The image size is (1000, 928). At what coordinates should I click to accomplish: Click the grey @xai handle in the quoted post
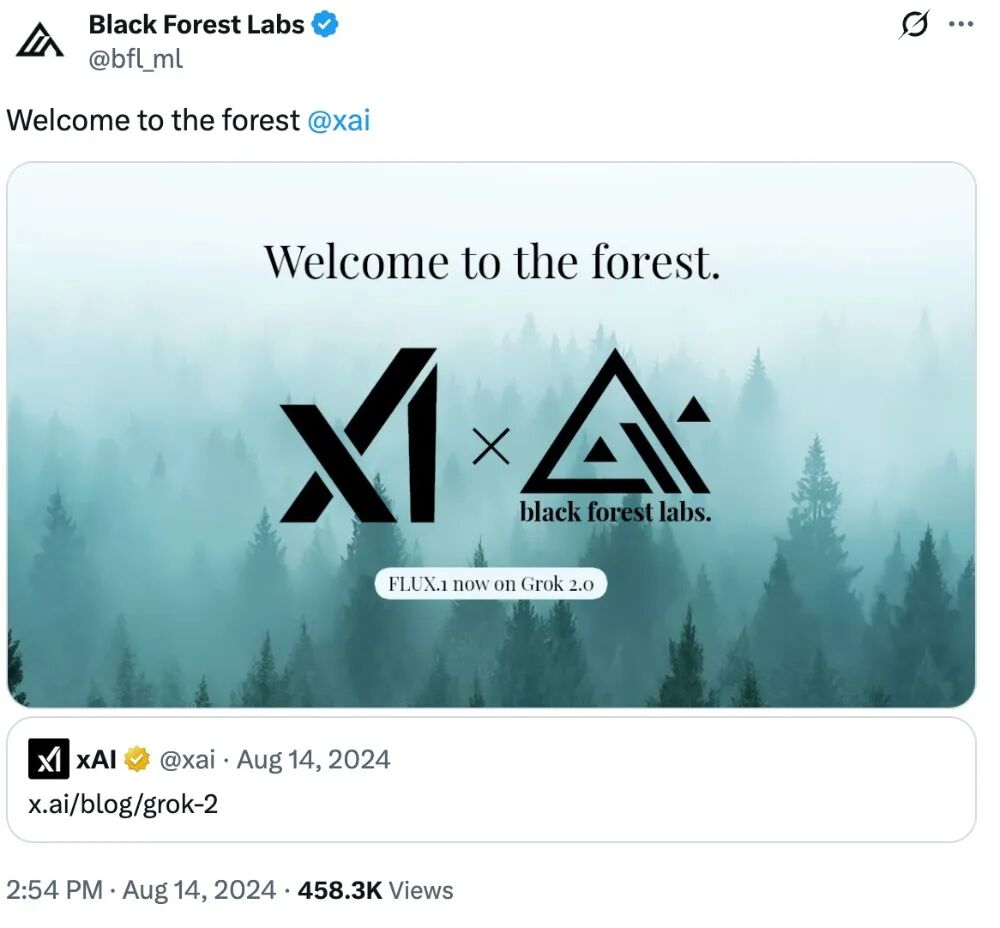pyautogui.click(x=187, y=760)
